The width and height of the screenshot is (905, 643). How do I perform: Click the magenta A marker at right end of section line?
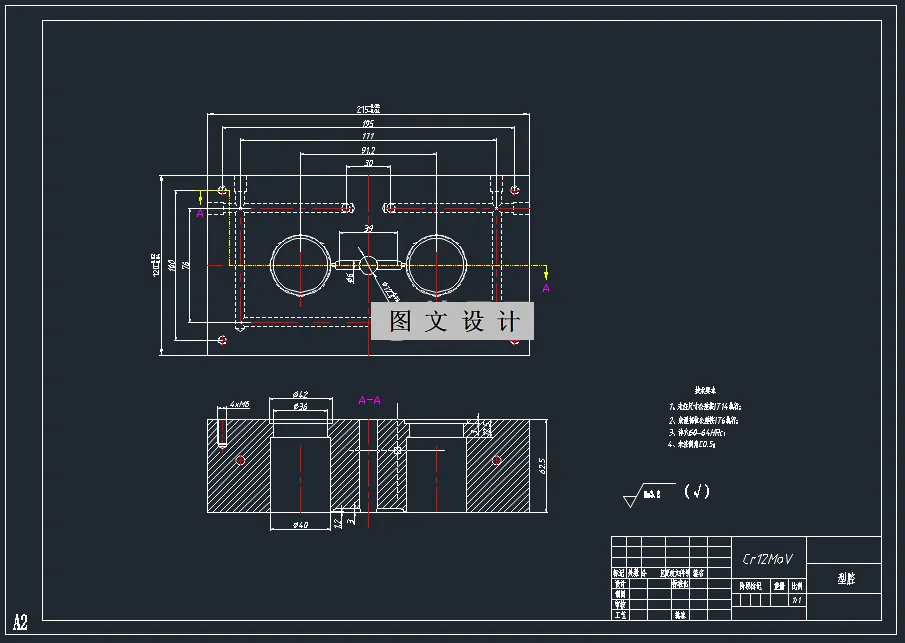546,288
